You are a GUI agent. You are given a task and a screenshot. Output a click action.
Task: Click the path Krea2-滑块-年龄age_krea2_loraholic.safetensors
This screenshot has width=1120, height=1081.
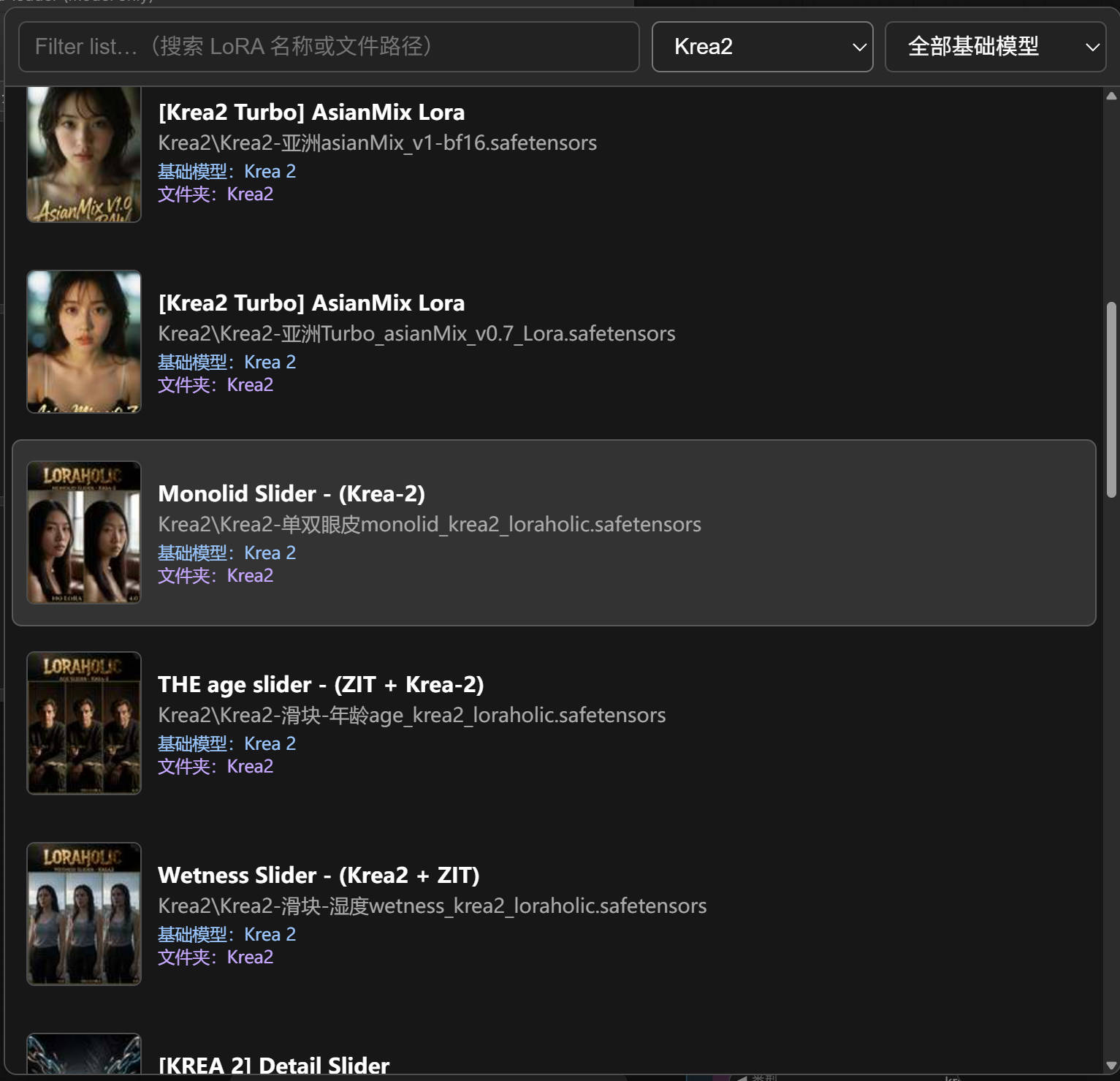(x=412, y=715)
